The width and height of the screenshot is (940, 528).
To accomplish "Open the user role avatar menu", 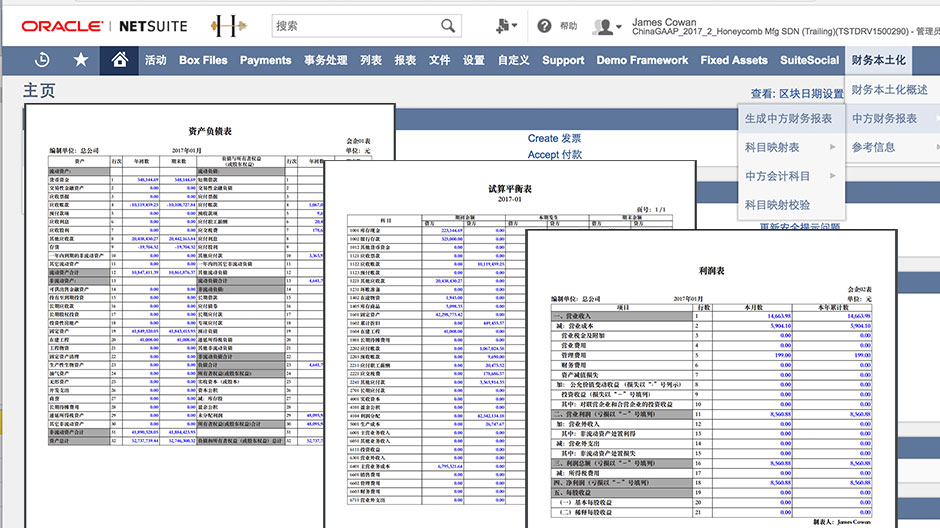I will (607, 26).
